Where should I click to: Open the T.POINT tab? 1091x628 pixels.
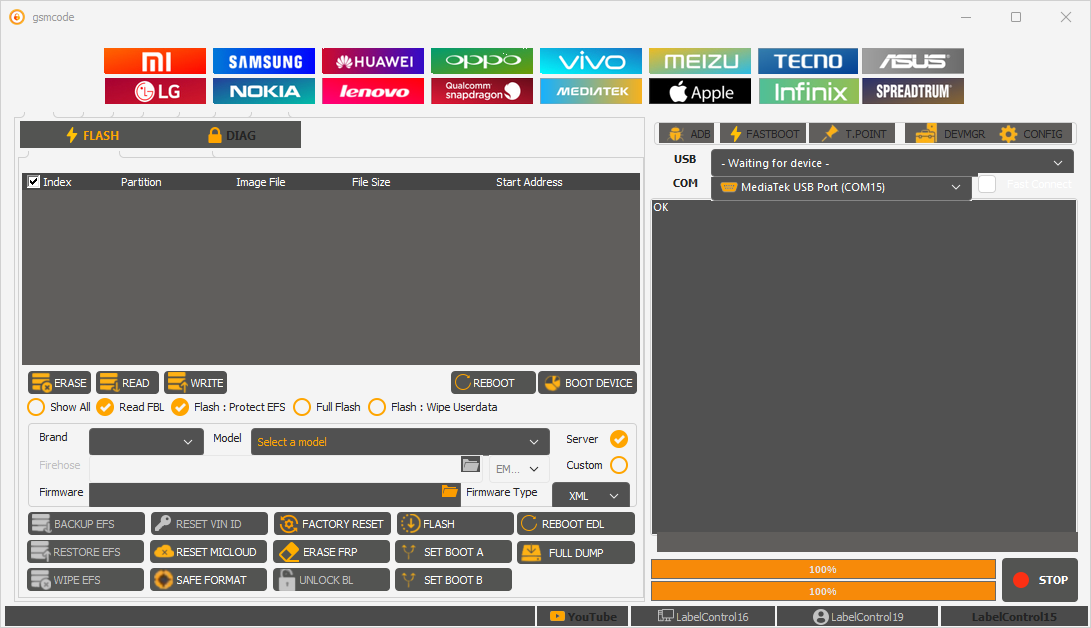pyautogui.click(x=853, y=134)
